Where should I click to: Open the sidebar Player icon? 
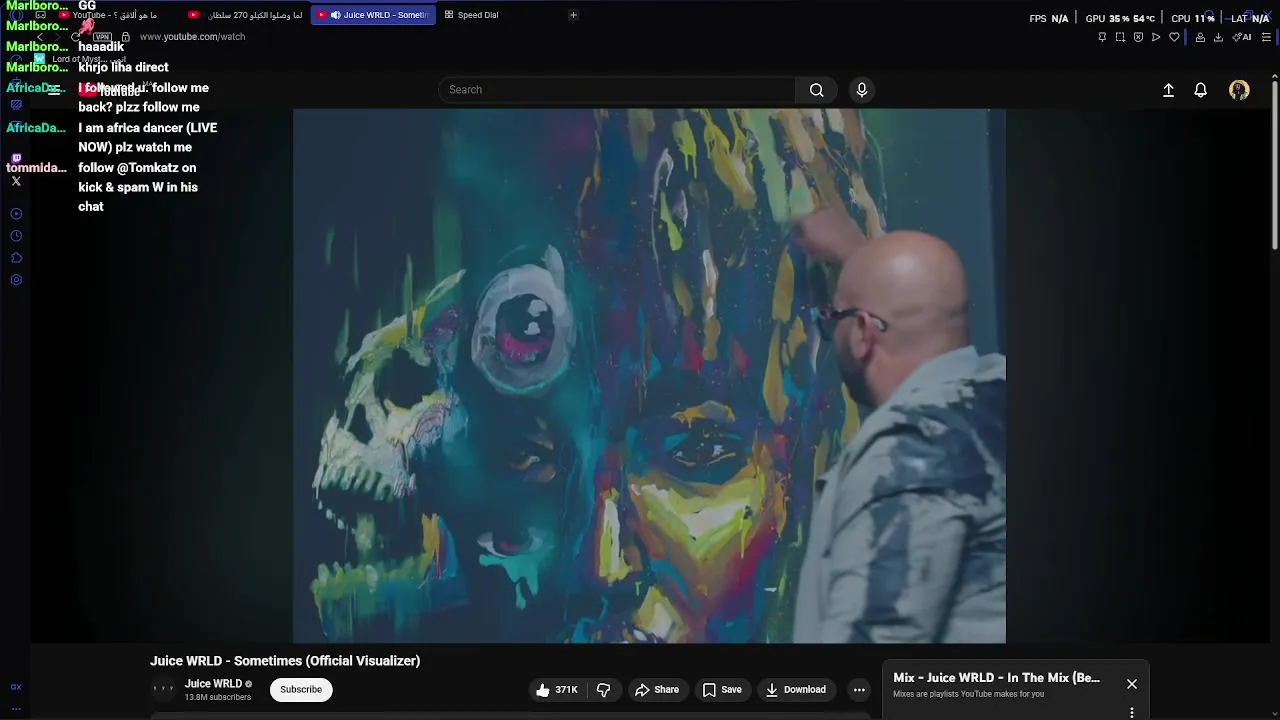point(16,214)
